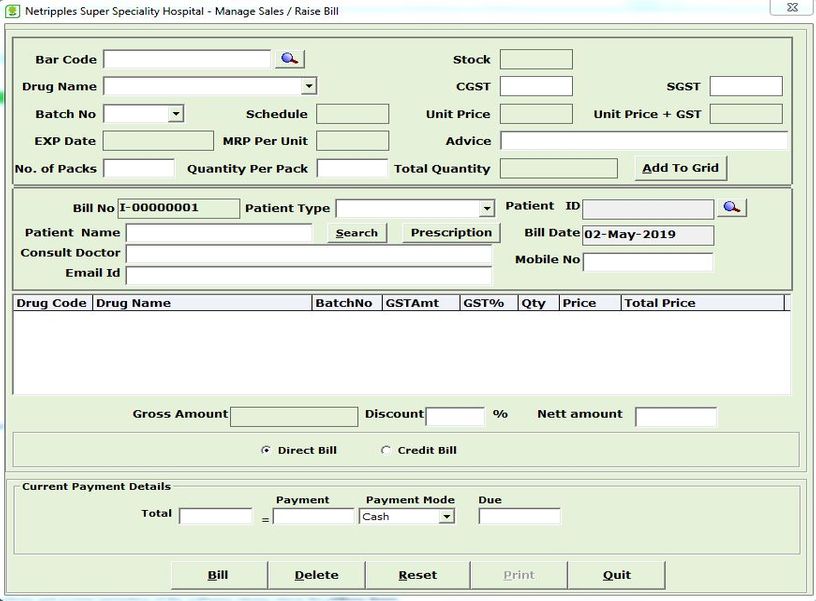Open the Prescription button

[x=451, y=233]
